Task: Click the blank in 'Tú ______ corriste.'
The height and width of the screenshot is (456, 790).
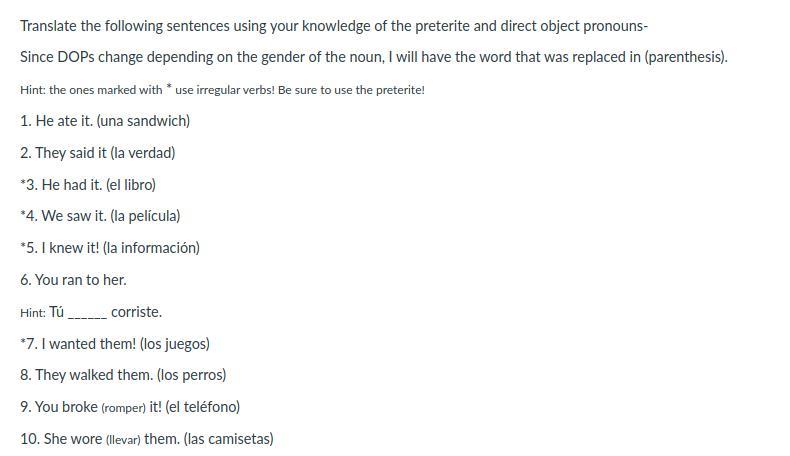Action: 87,313
